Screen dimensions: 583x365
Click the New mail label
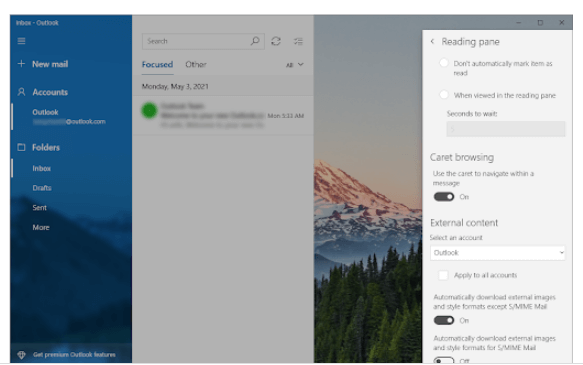[50, 64]
